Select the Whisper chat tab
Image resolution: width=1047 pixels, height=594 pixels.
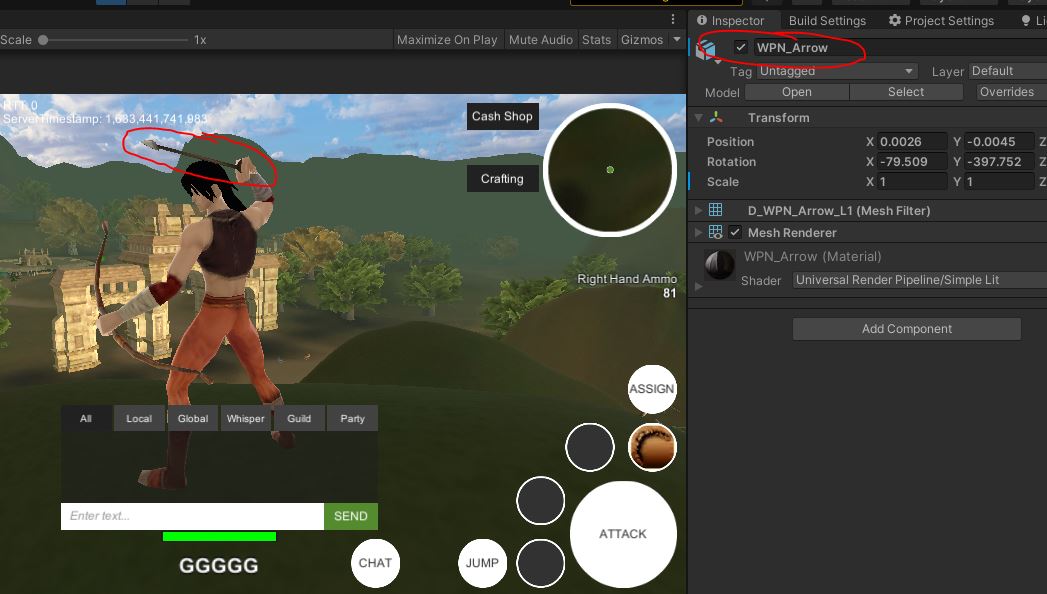point(246,418)
